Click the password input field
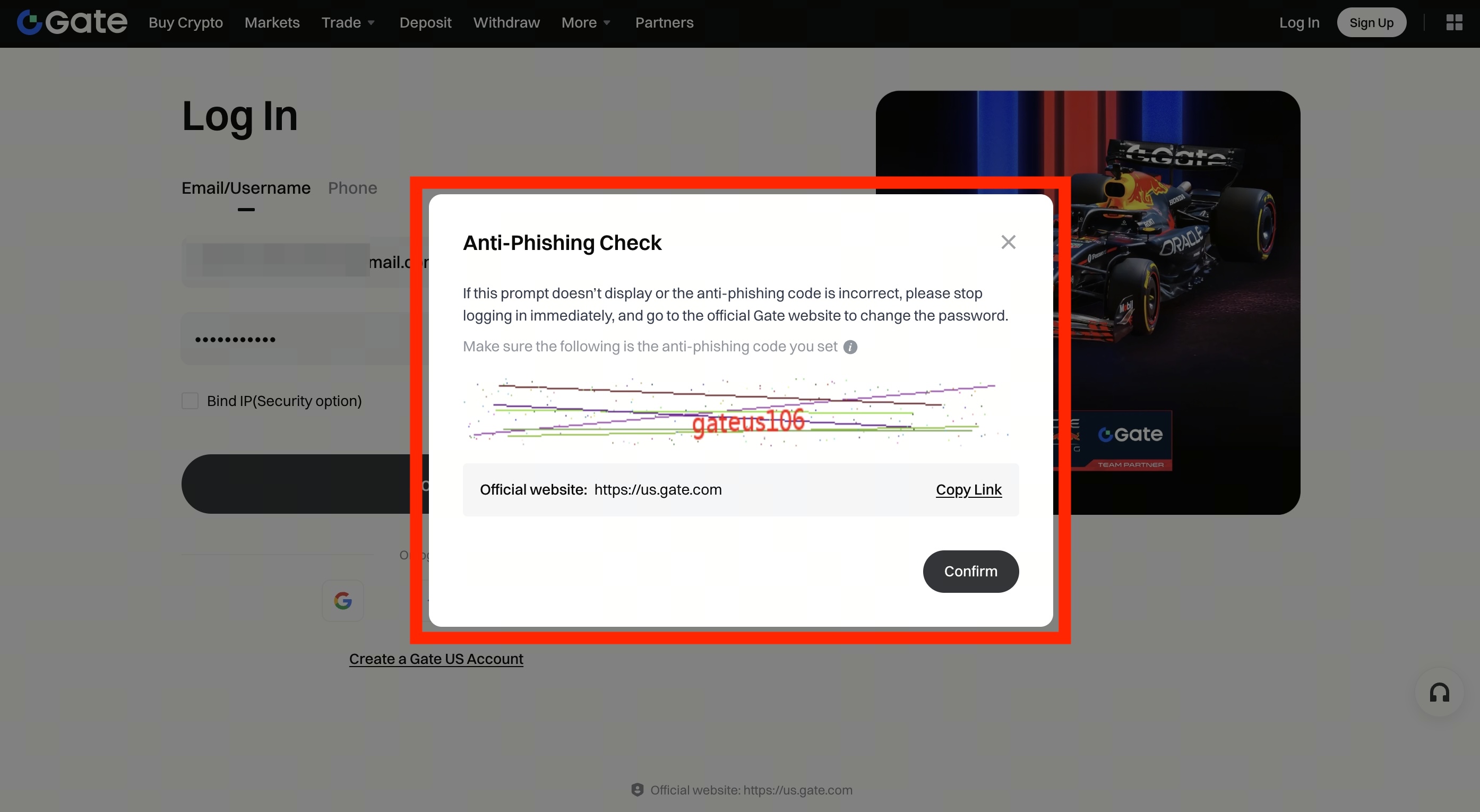The height and width of the screenshot is (812, 1480). tap(299, 339)
